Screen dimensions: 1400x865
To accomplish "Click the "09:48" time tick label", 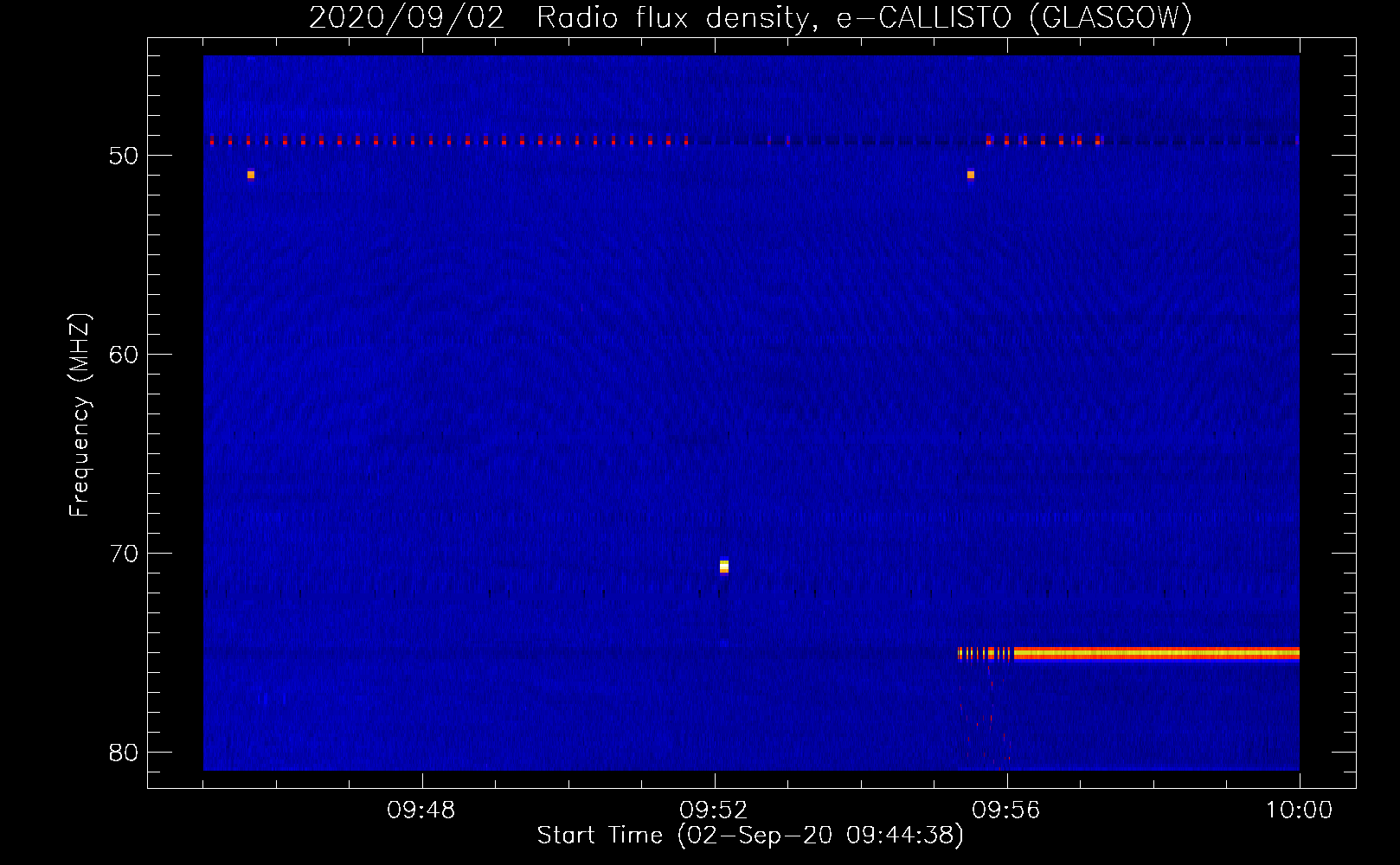I will coord(421,811).
